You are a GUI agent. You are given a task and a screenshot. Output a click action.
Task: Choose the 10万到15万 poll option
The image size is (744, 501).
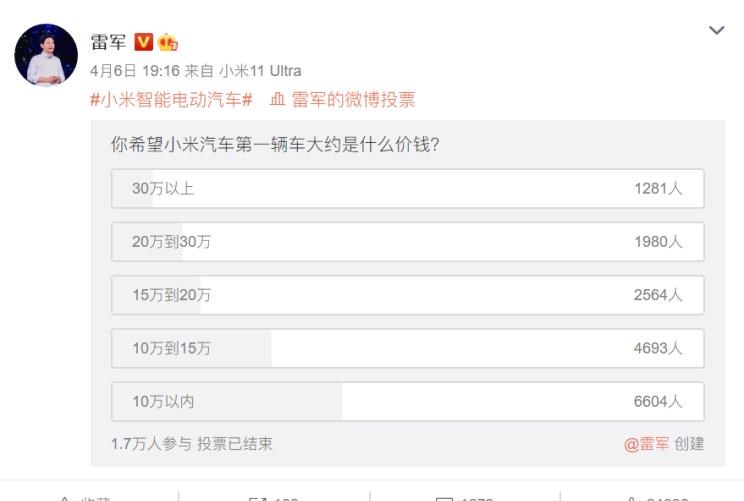(408, 348)
